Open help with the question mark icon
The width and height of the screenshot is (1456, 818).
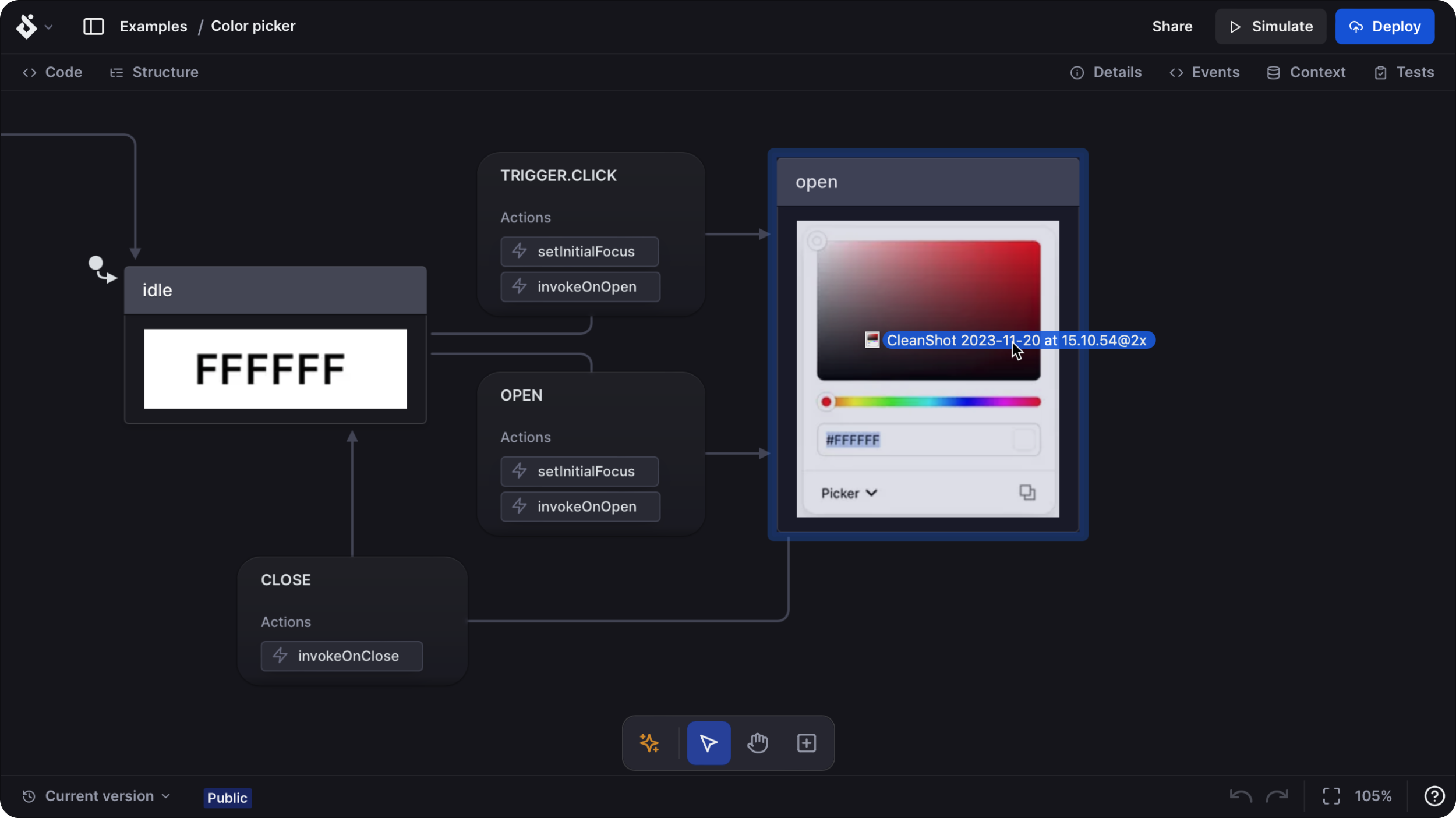1434,795
